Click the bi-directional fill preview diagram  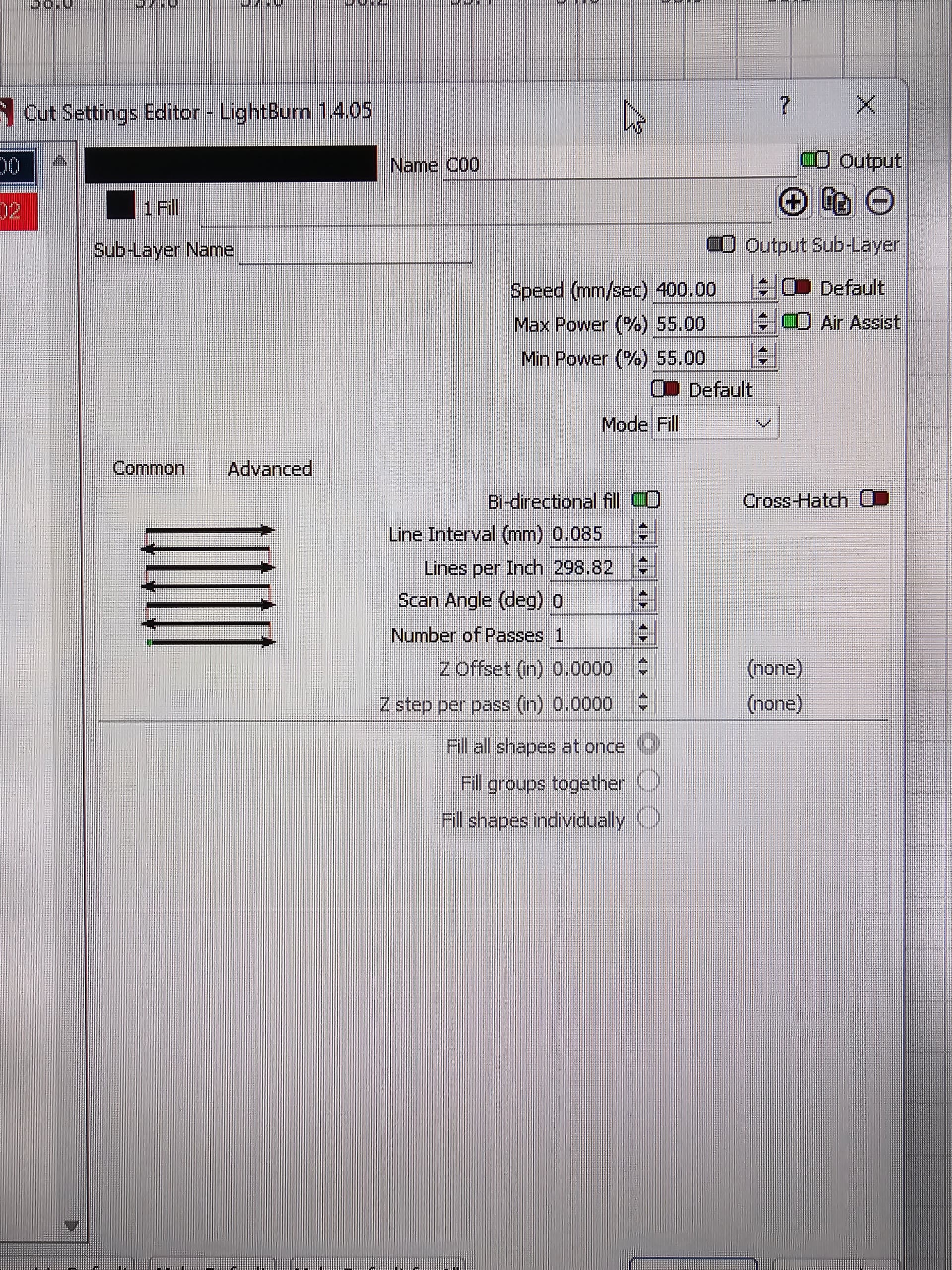point(208,585)
